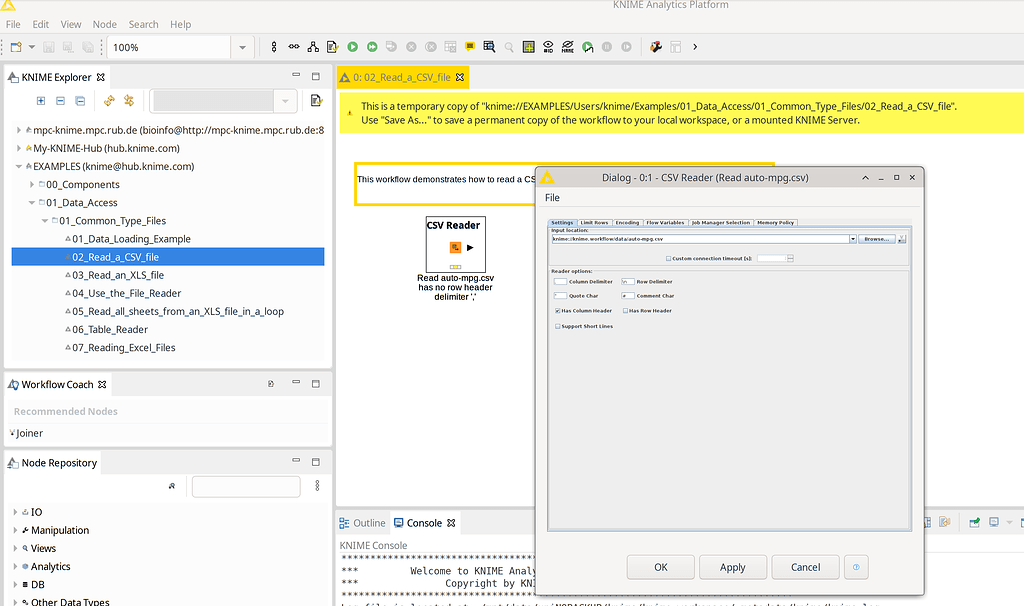The height and width of the screenshot is (606, 1024).
Task: Execute all executable nodes
Action: click(x=371, y=46)
